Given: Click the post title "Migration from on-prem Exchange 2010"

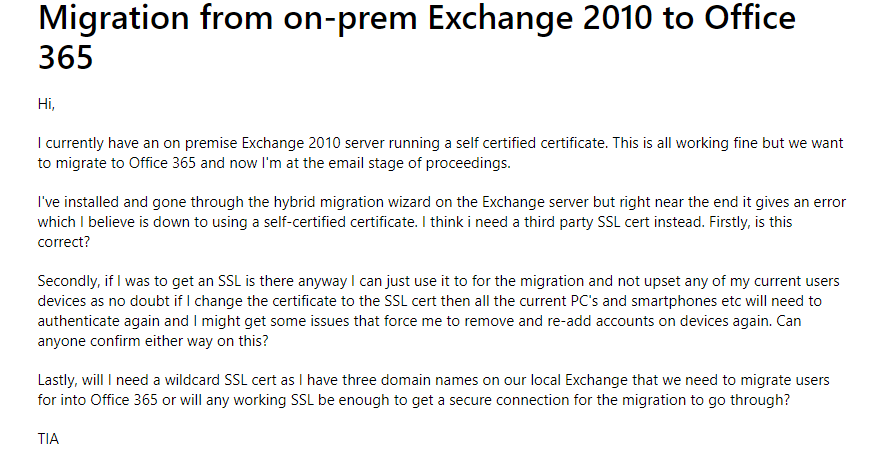Looking at the screenshot, I should 417,37.
